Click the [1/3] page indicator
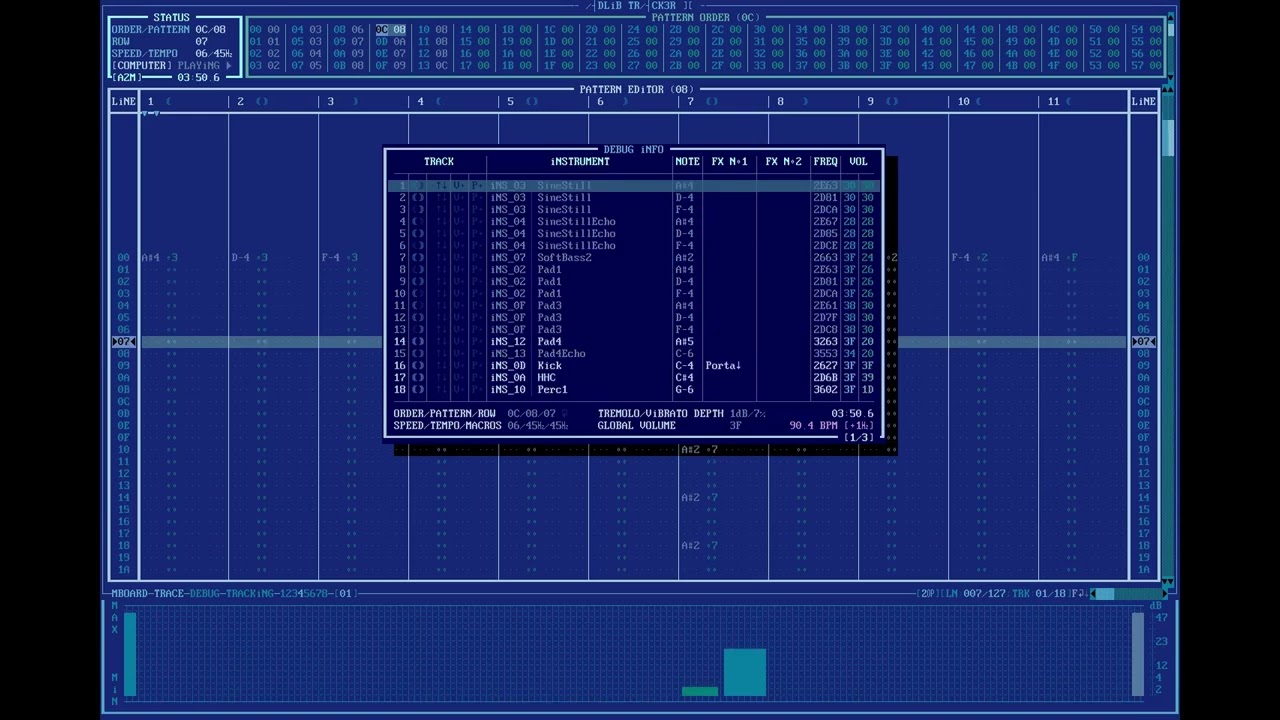 pos(859,438)
